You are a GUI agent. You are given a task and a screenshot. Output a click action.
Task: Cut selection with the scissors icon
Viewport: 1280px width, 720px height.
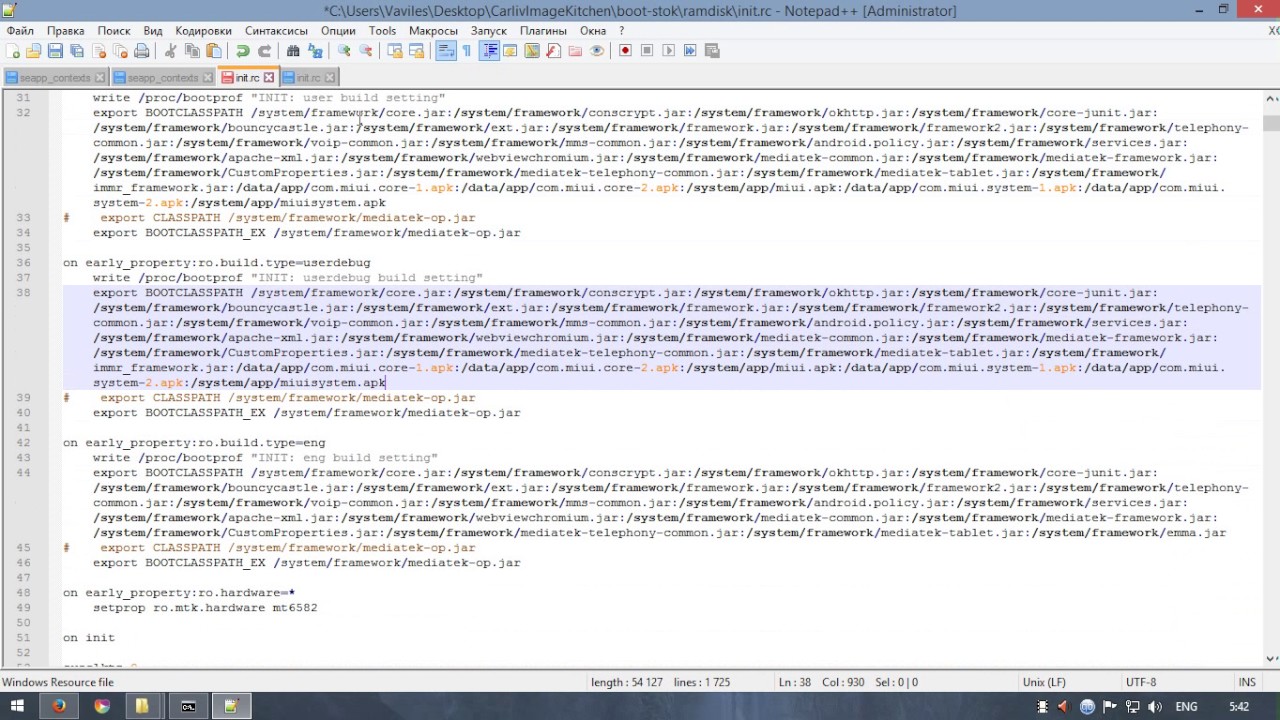tap(170, 51)
